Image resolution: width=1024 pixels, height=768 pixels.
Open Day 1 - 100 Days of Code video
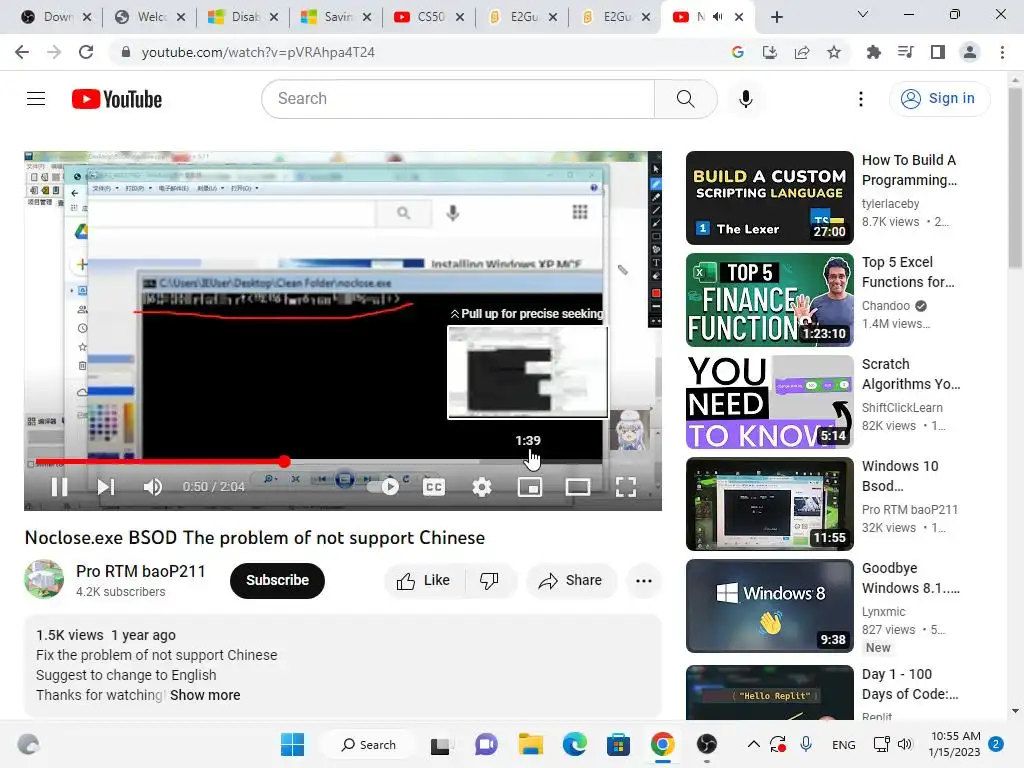[x=910, y=684]
